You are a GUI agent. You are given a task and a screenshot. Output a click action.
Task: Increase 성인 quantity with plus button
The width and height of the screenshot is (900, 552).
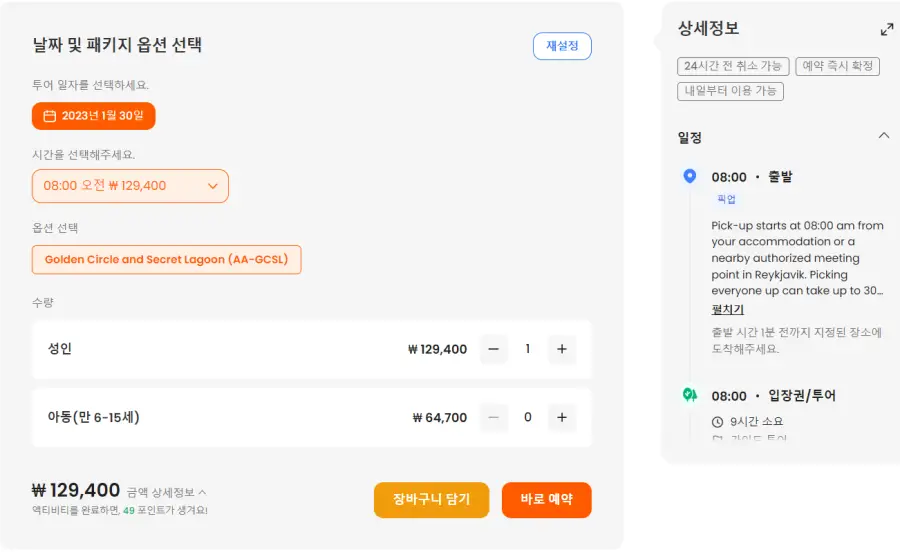point(562,349)
